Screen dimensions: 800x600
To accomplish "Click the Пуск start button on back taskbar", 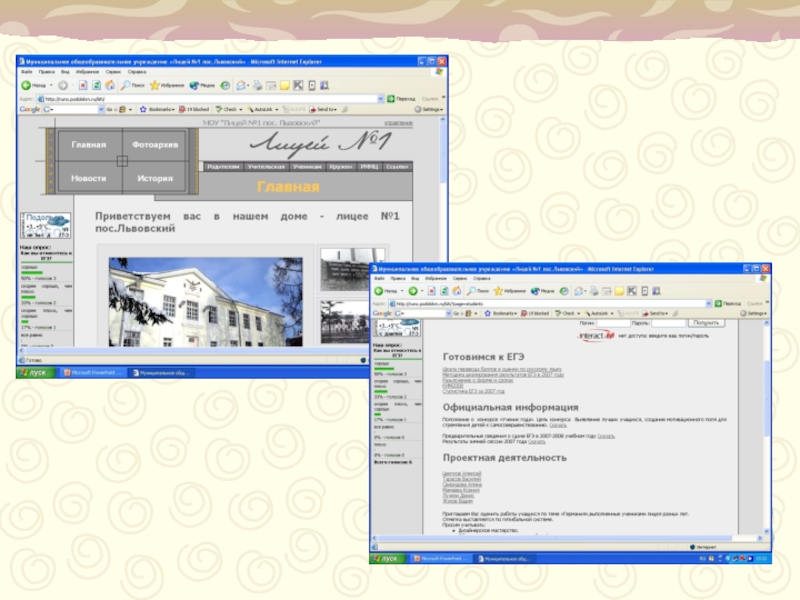I will [35, 371].
